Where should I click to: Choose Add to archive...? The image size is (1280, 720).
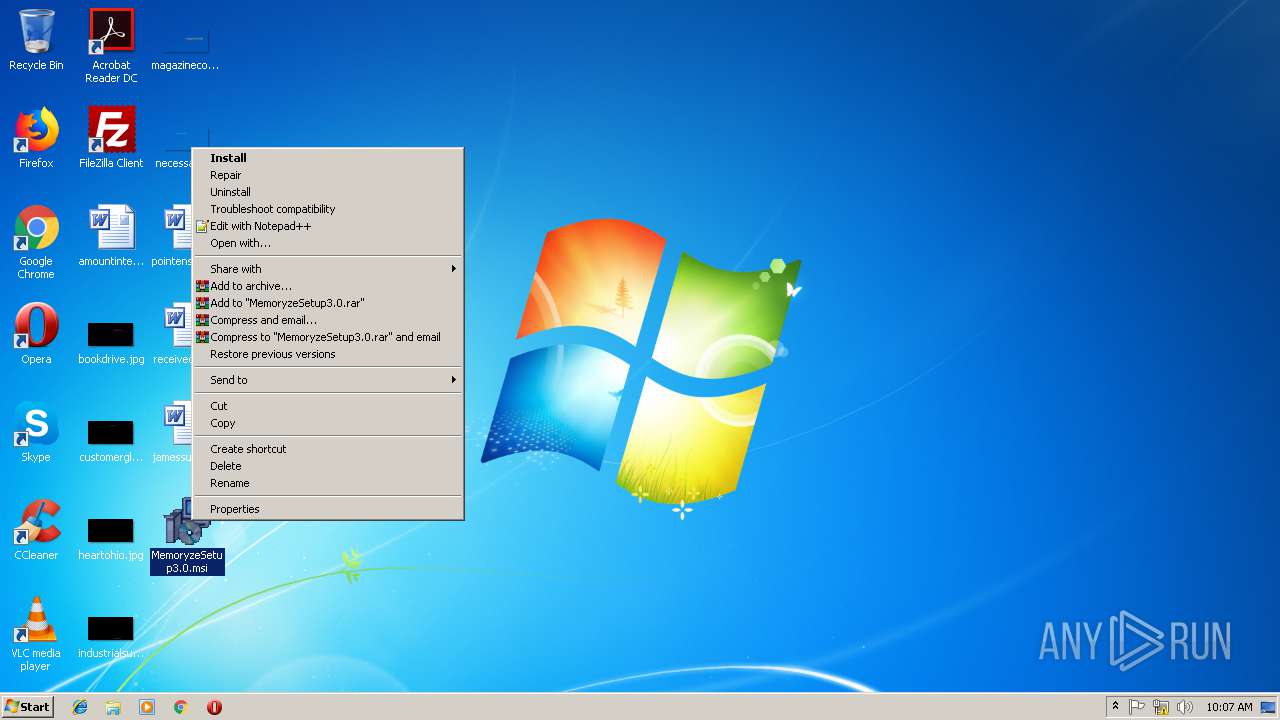[328, 286]
